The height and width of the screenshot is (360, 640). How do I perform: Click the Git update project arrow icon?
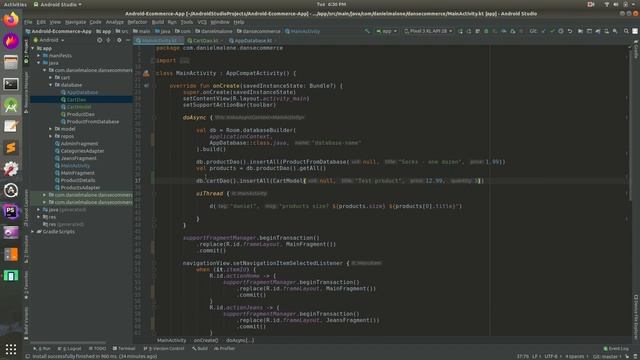click(543, 31)
